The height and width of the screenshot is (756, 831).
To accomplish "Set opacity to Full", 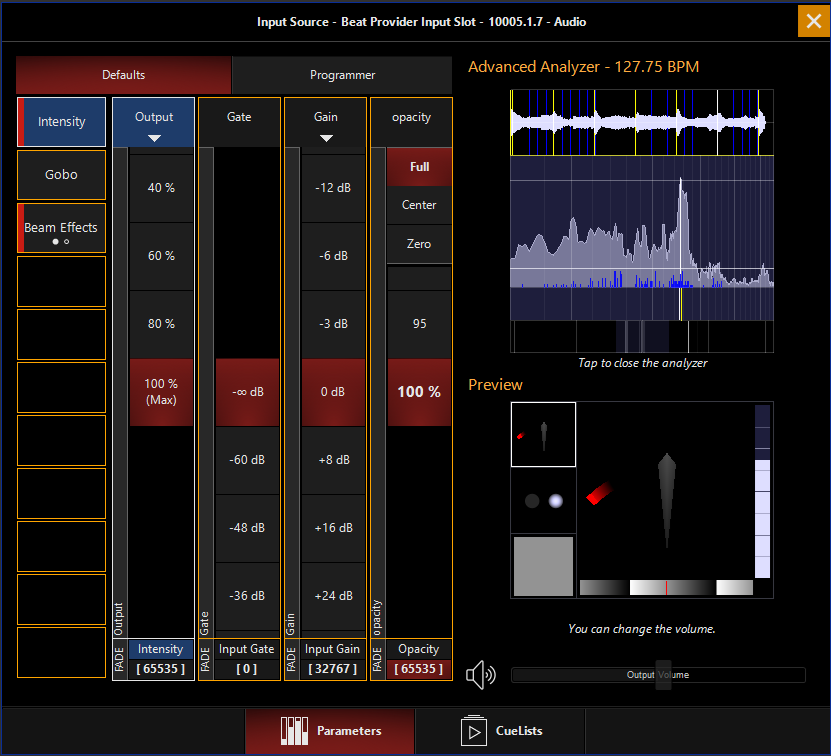I will [x=419, y=167].
